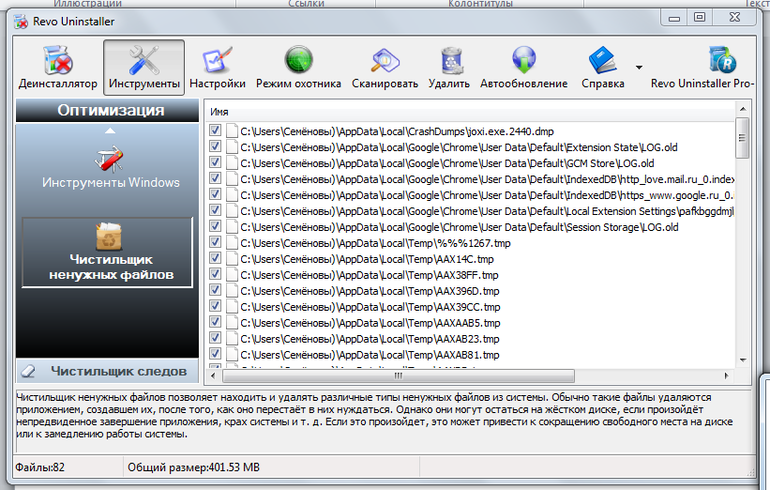This screenshot has height=490, width=770.
Task: Click the Сканировать magnifier icon
Action: point(385,60)
